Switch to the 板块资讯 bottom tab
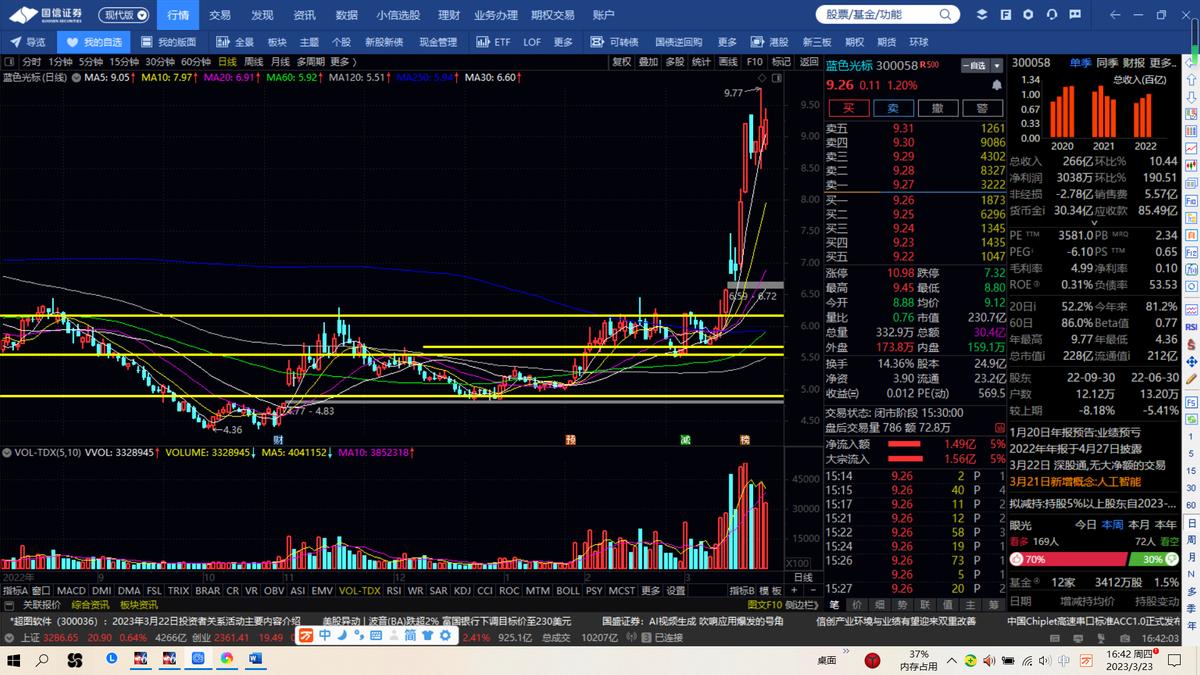 click(x=139, y=605)
